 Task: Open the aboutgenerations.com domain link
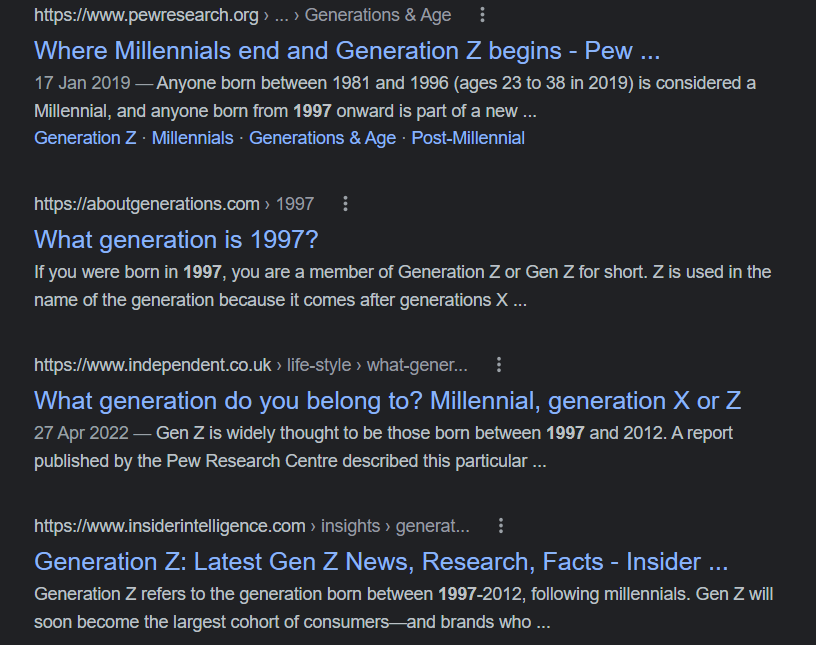click(x=147, y=203)
